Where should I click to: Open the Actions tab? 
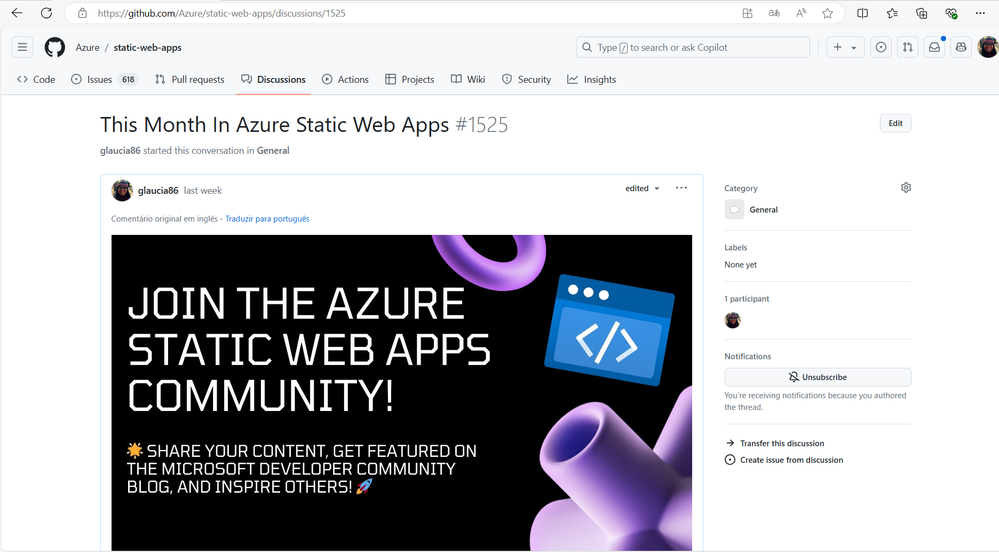(345, 80)
